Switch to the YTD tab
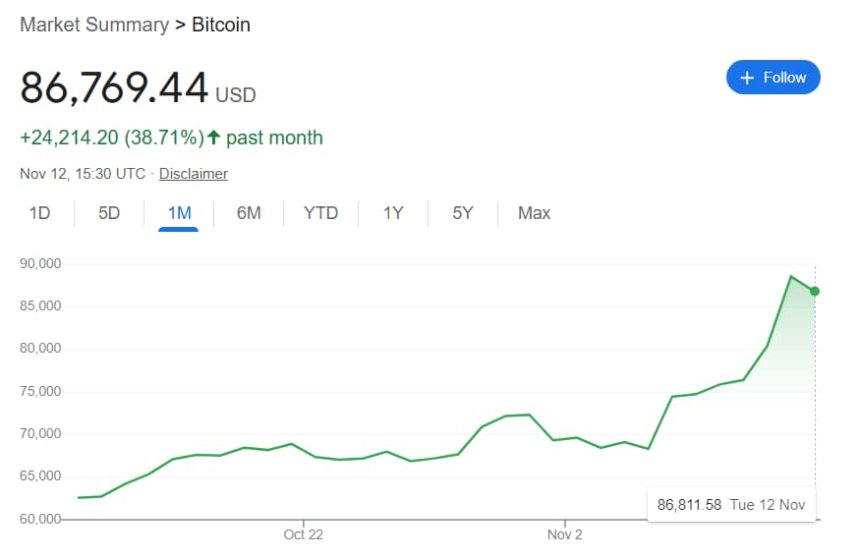Screen dimensions: 860x556 [321, 213]
